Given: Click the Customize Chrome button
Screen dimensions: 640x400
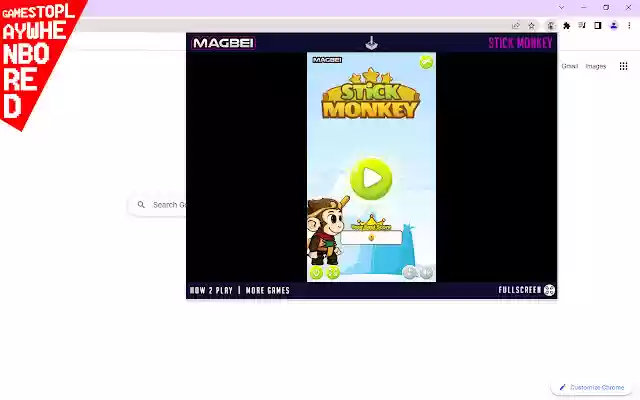Looking at the screenshot, I should (x=592, y=387).
